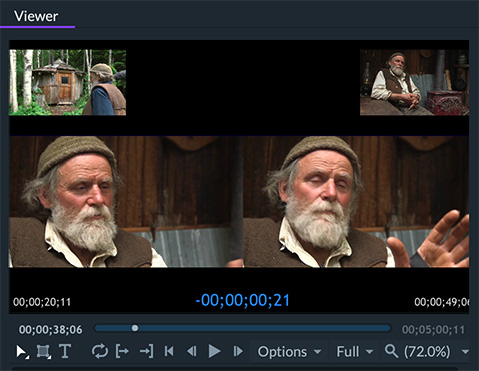The width and height of the screenshot is (479, 371).
Task: Set the Out point
Action: click(x=147, y=351)
